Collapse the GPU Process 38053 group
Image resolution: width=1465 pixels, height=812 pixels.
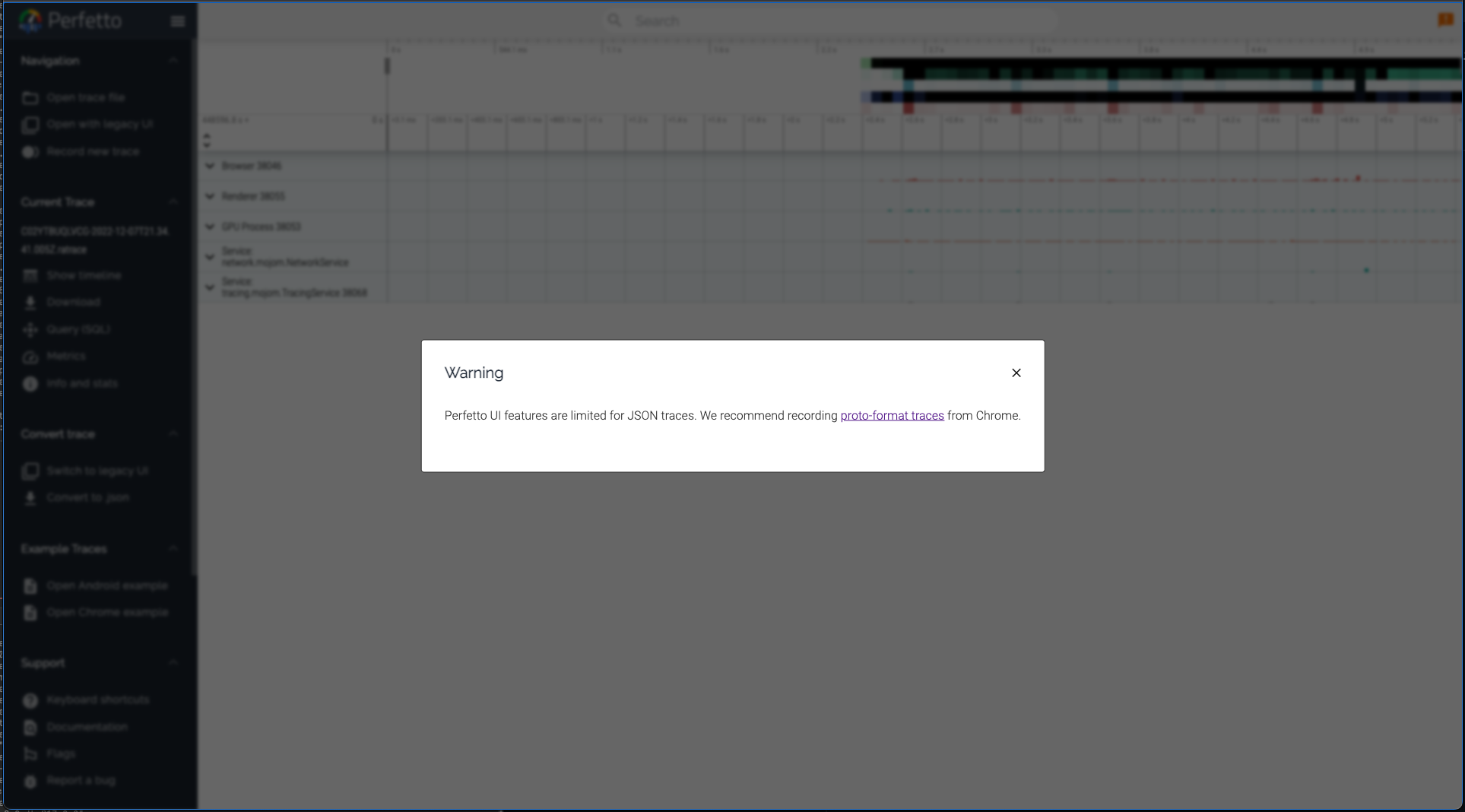point(210,227)
